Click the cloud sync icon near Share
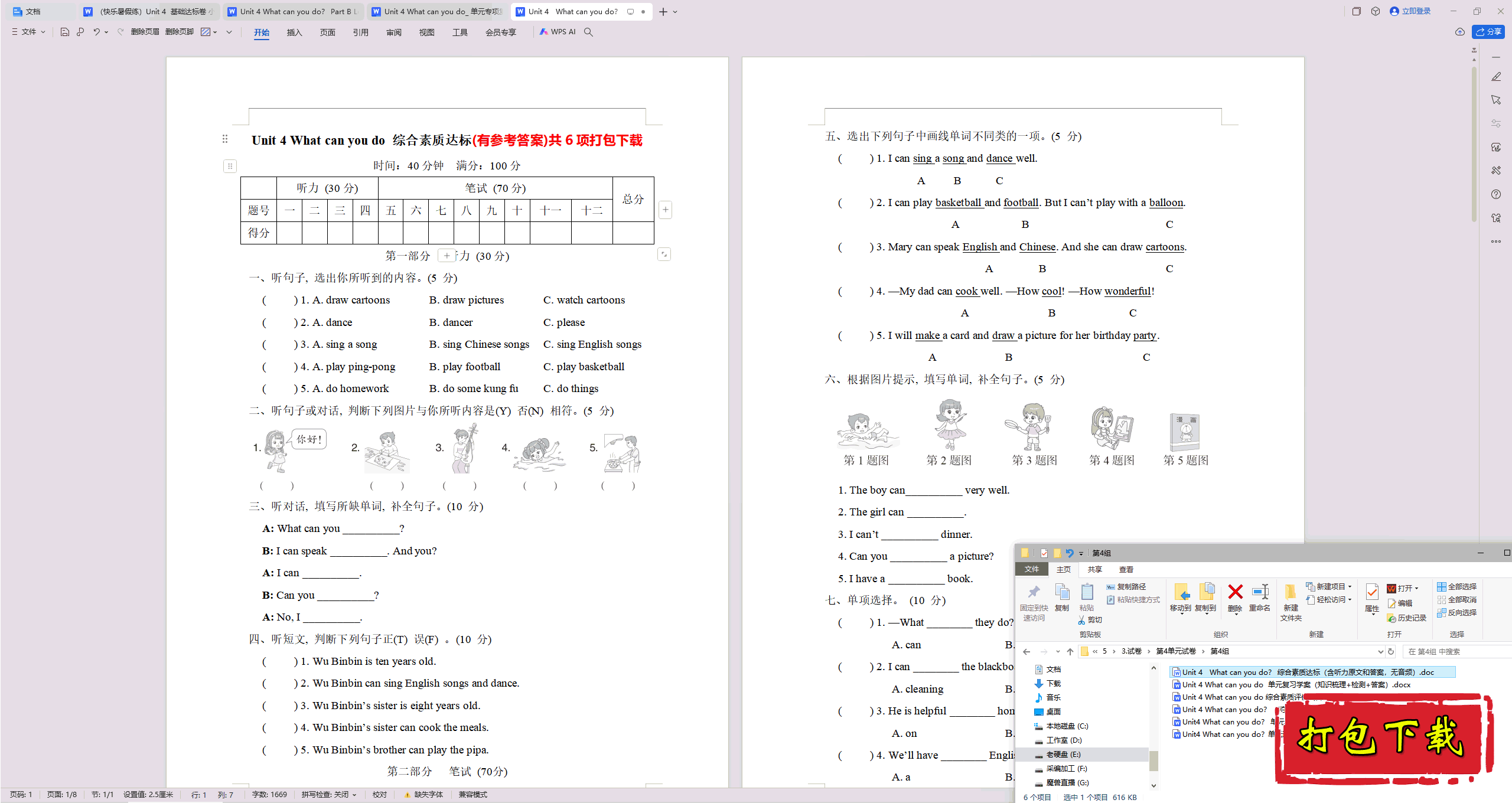This screenshot has width=1512, height=803. coord(1460,32)
